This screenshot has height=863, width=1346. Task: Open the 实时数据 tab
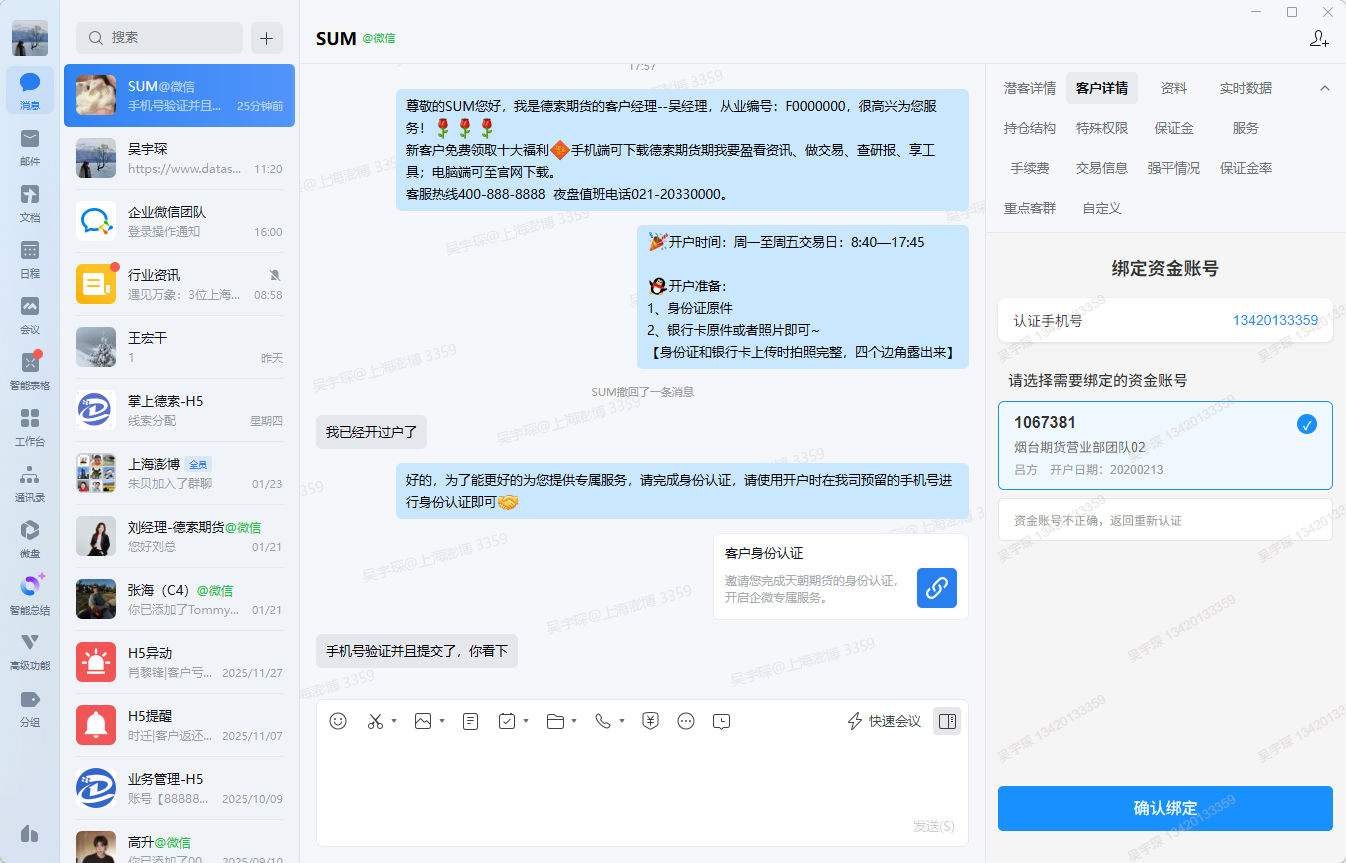click(1246, 88)
